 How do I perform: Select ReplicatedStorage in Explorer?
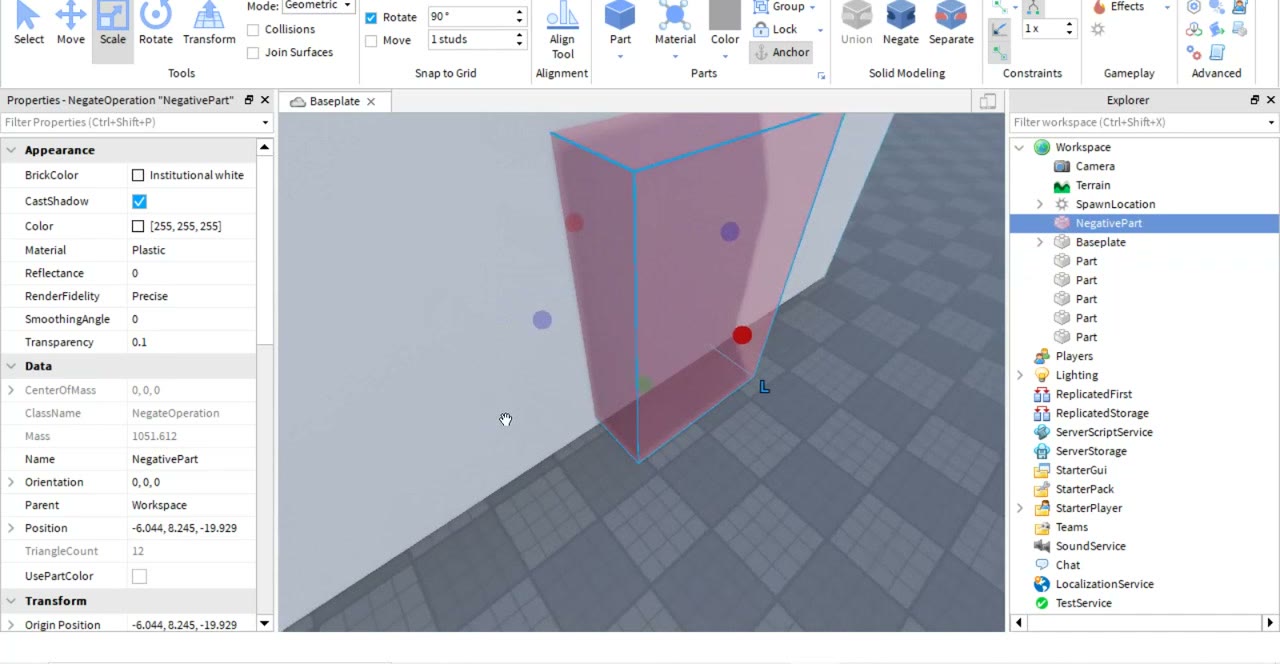[1102, 413]
